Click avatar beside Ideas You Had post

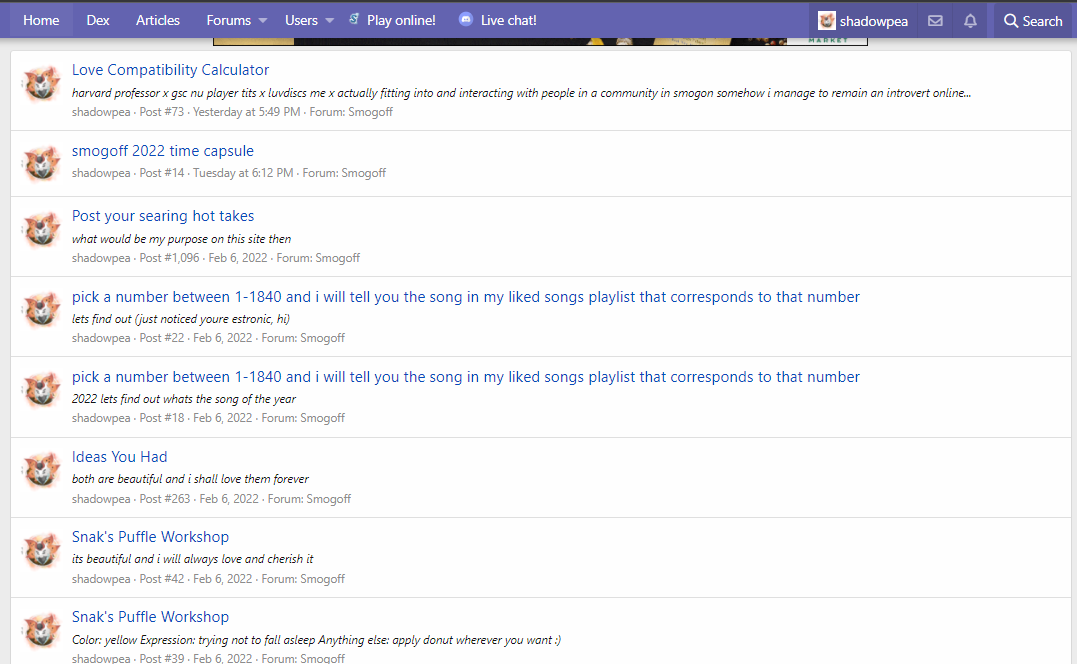[x=42, y=470]
